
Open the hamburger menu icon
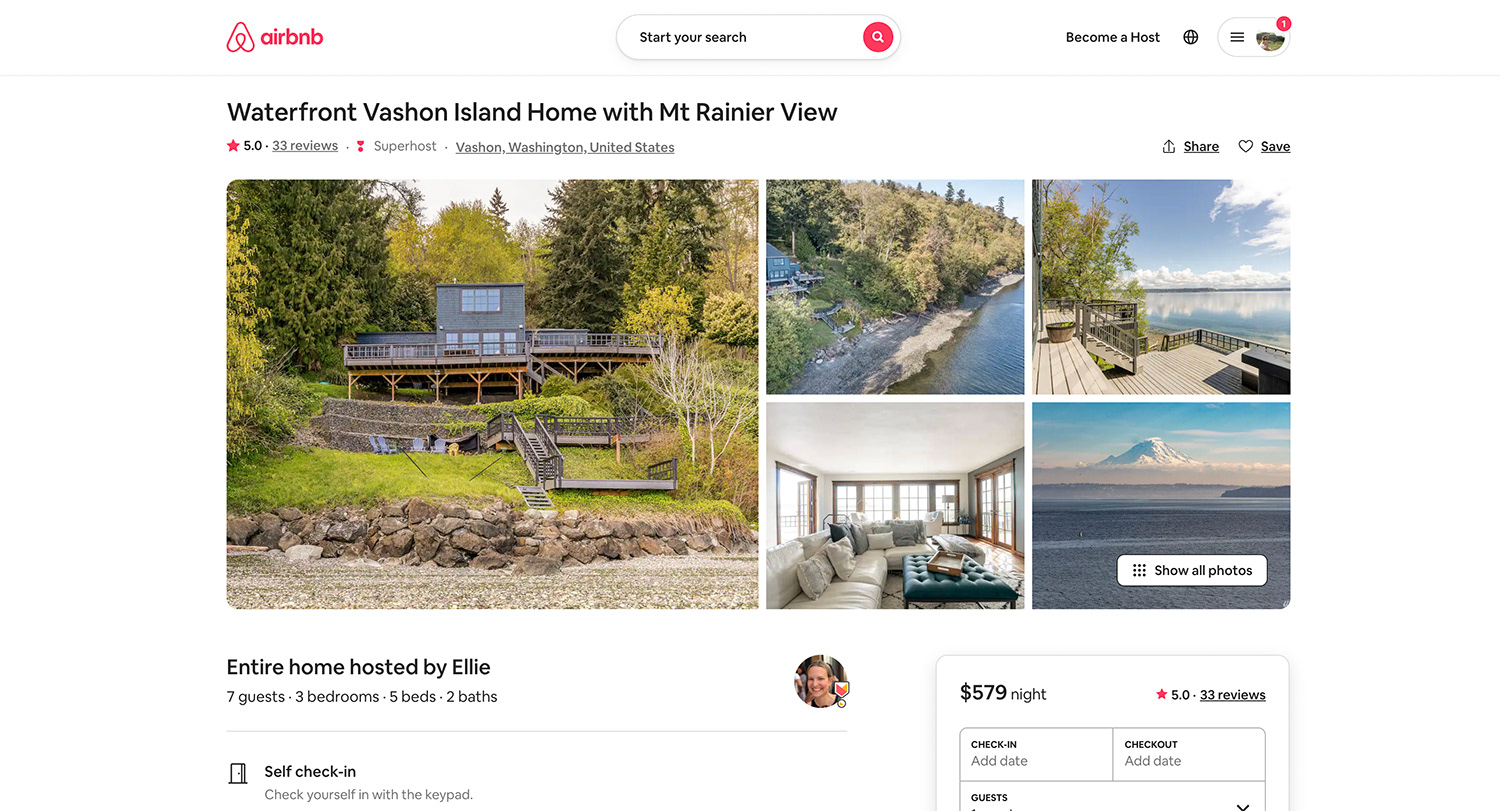pyautogui.click(x=1237, y=37)
